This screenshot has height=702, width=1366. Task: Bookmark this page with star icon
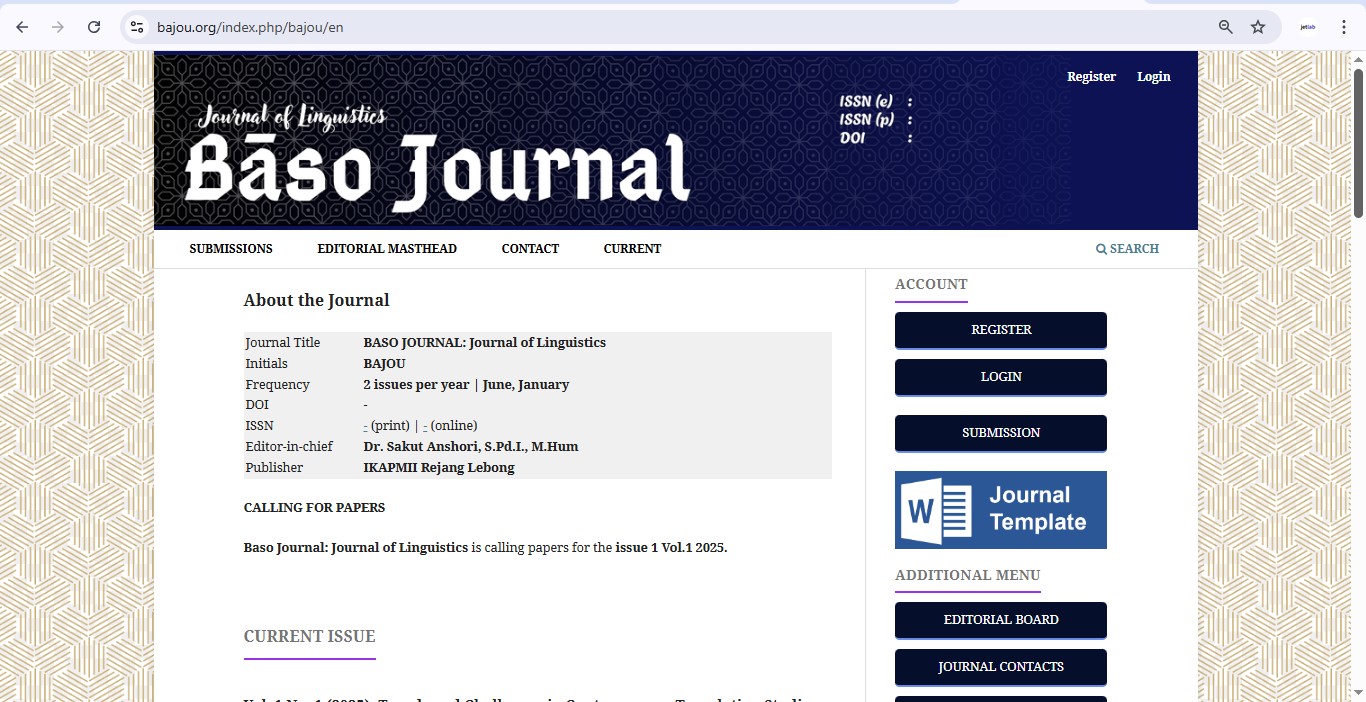[x=1258, y=27]
